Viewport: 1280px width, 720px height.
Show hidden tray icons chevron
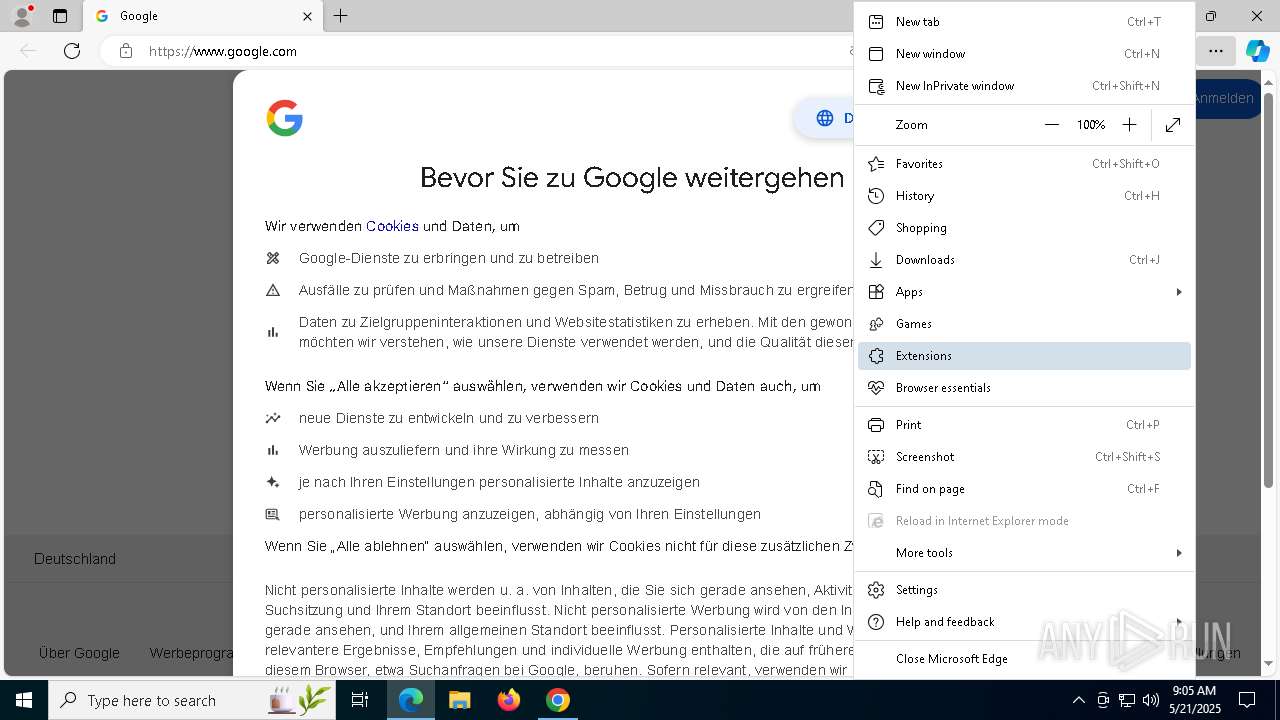(1078, 700)
